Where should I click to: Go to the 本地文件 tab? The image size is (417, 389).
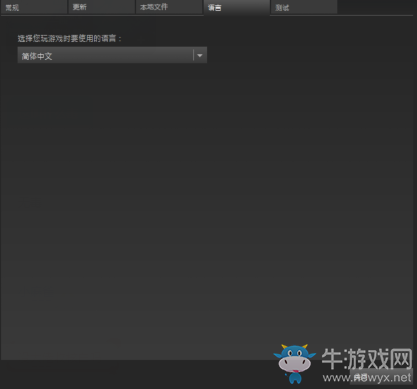pyautogui.click(x=169, y=7)
